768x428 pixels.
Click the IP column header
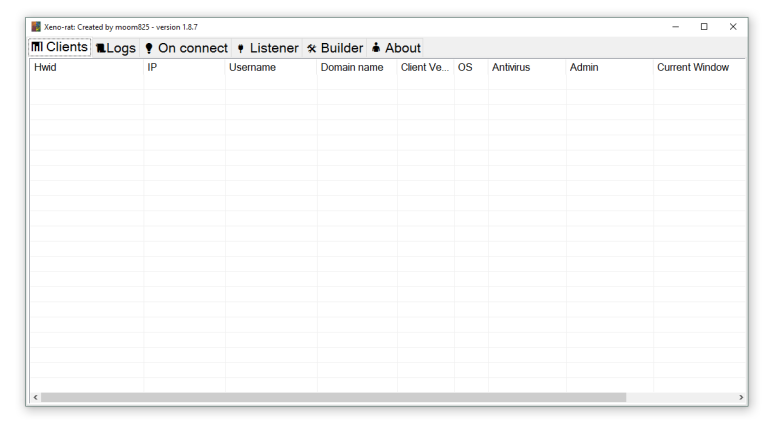[x=184, y=67]
